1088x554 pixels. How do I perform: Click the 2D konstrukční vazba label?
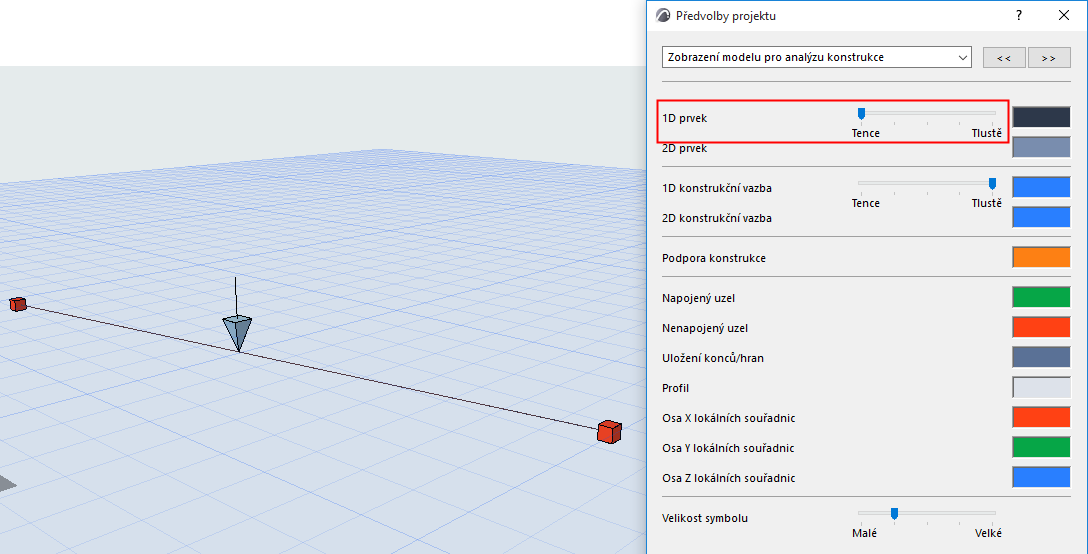[x=717, y=218]
